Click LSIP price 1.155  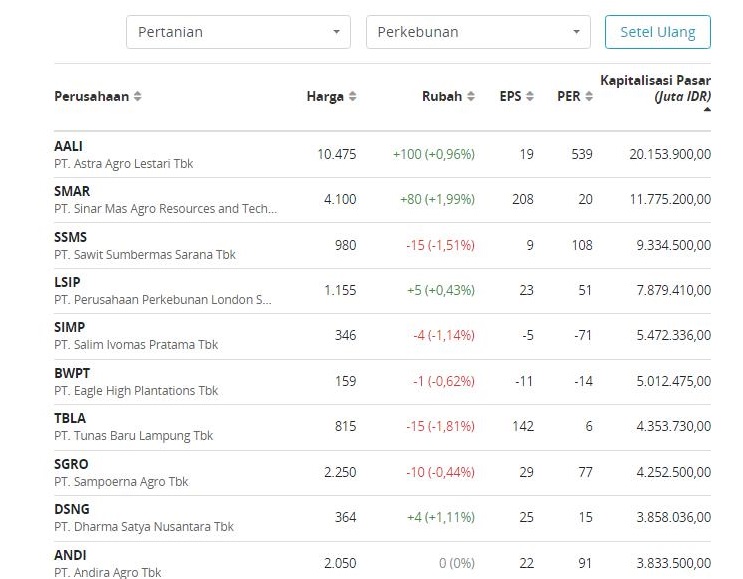coord(340,290)
